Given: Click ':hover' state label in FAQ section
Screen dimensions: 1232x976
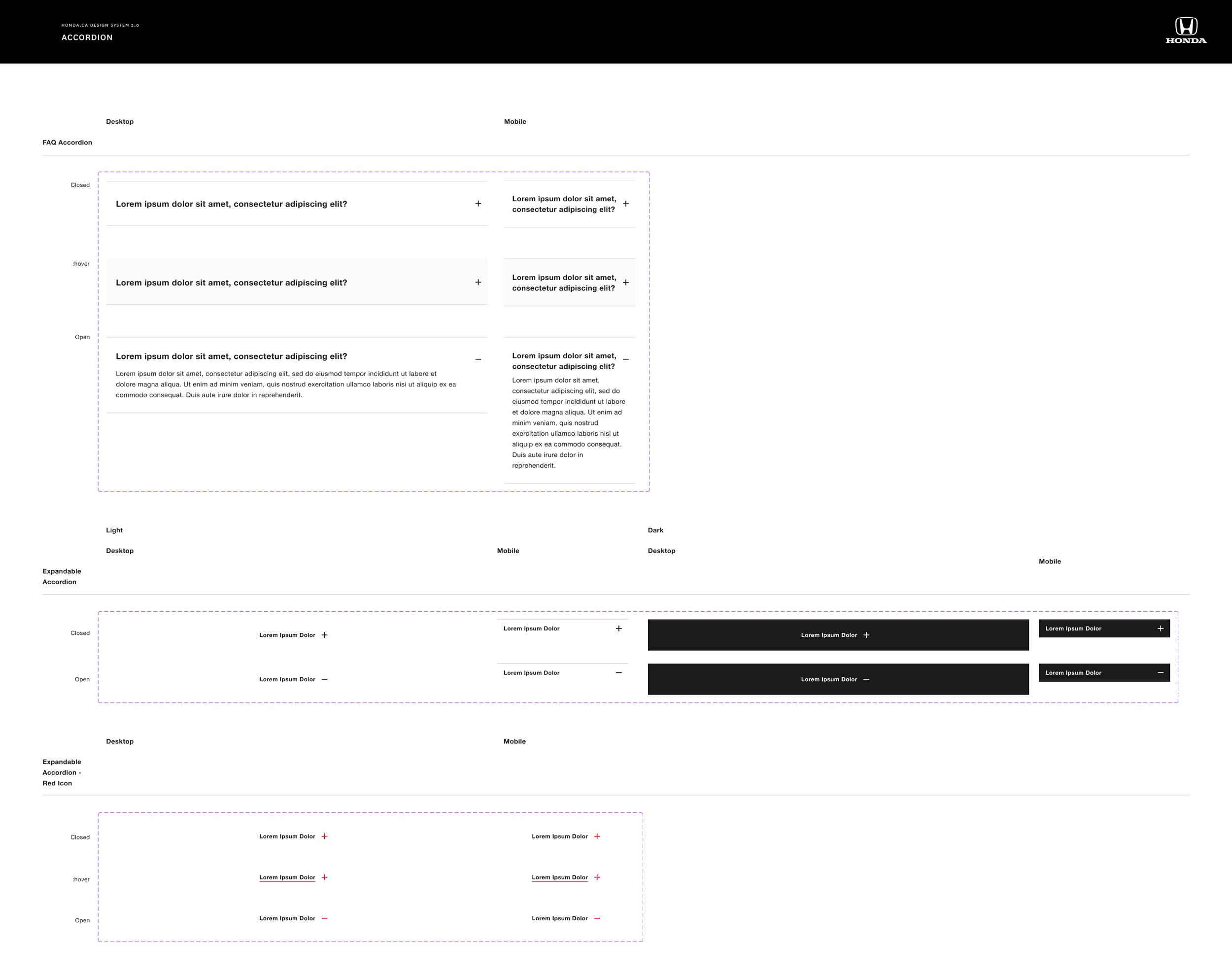Looking at the screenshot, I should pos(81,264).
